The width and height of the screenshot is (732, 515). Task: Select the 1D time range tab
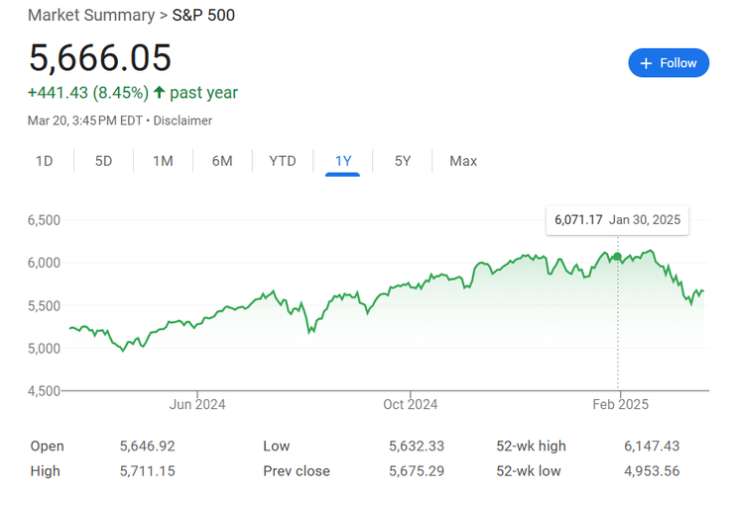[x=44, y=161]
